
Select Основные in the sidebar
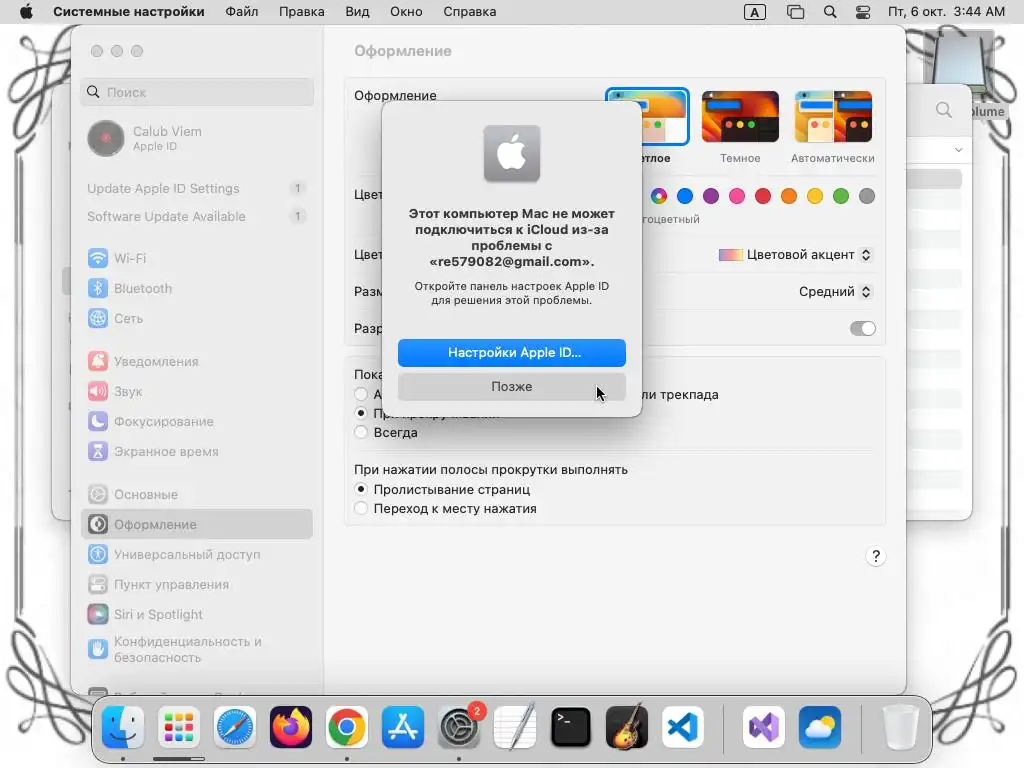pyautogui.click(x=197, y=494)
